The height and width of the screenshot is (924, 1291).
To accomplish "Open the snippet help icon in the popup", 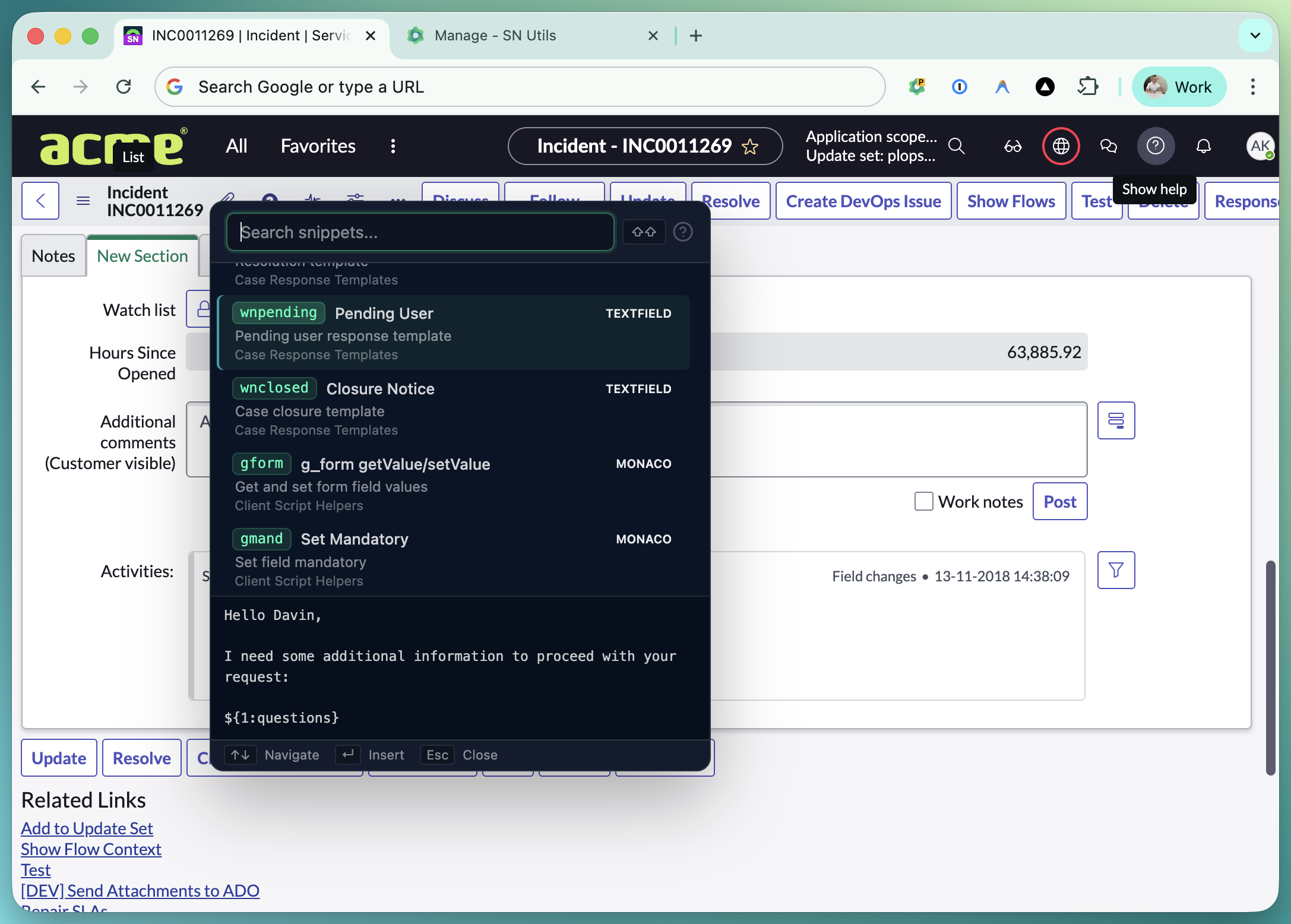I will click(x=683, y=232).
